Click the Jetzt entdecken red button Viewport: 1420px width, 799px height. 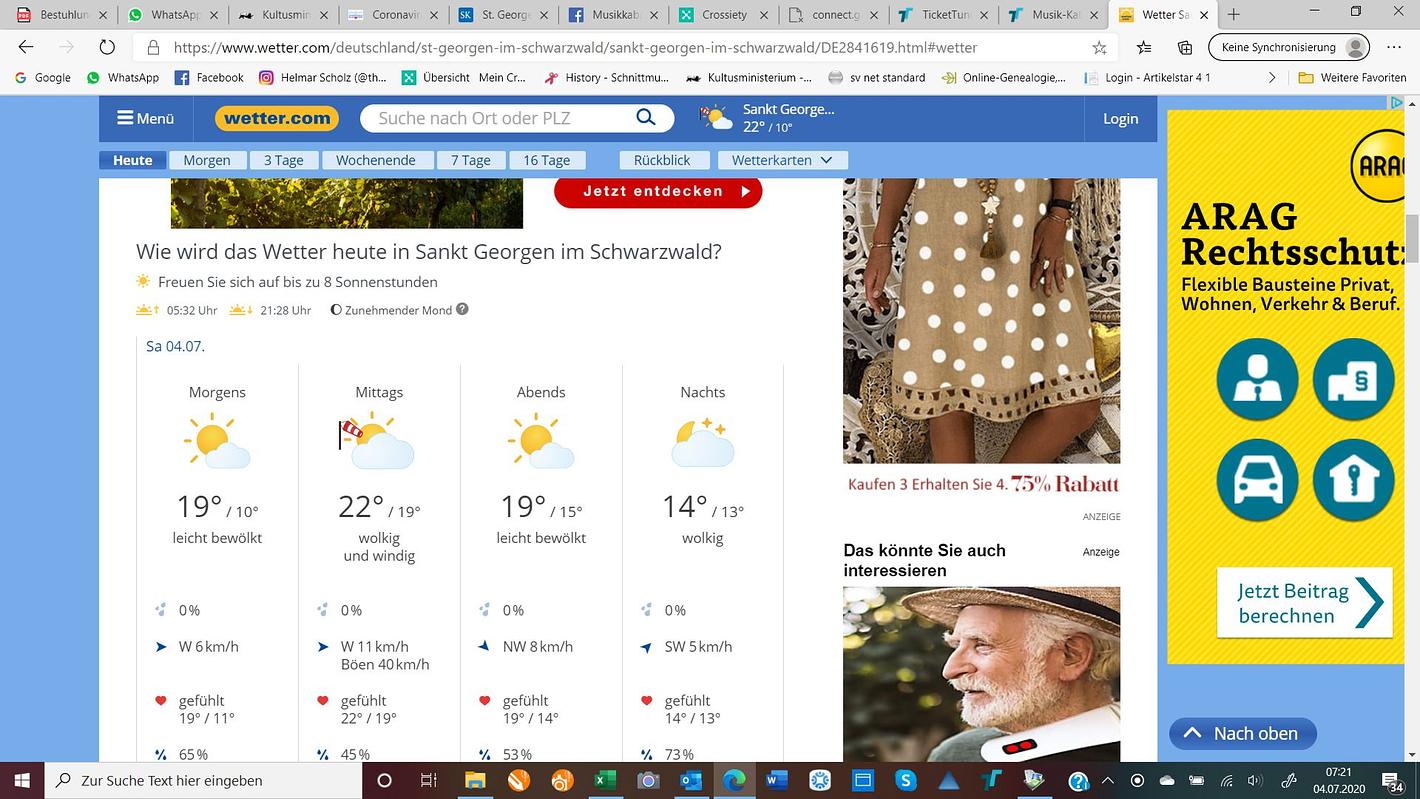[x=658, y=191]
